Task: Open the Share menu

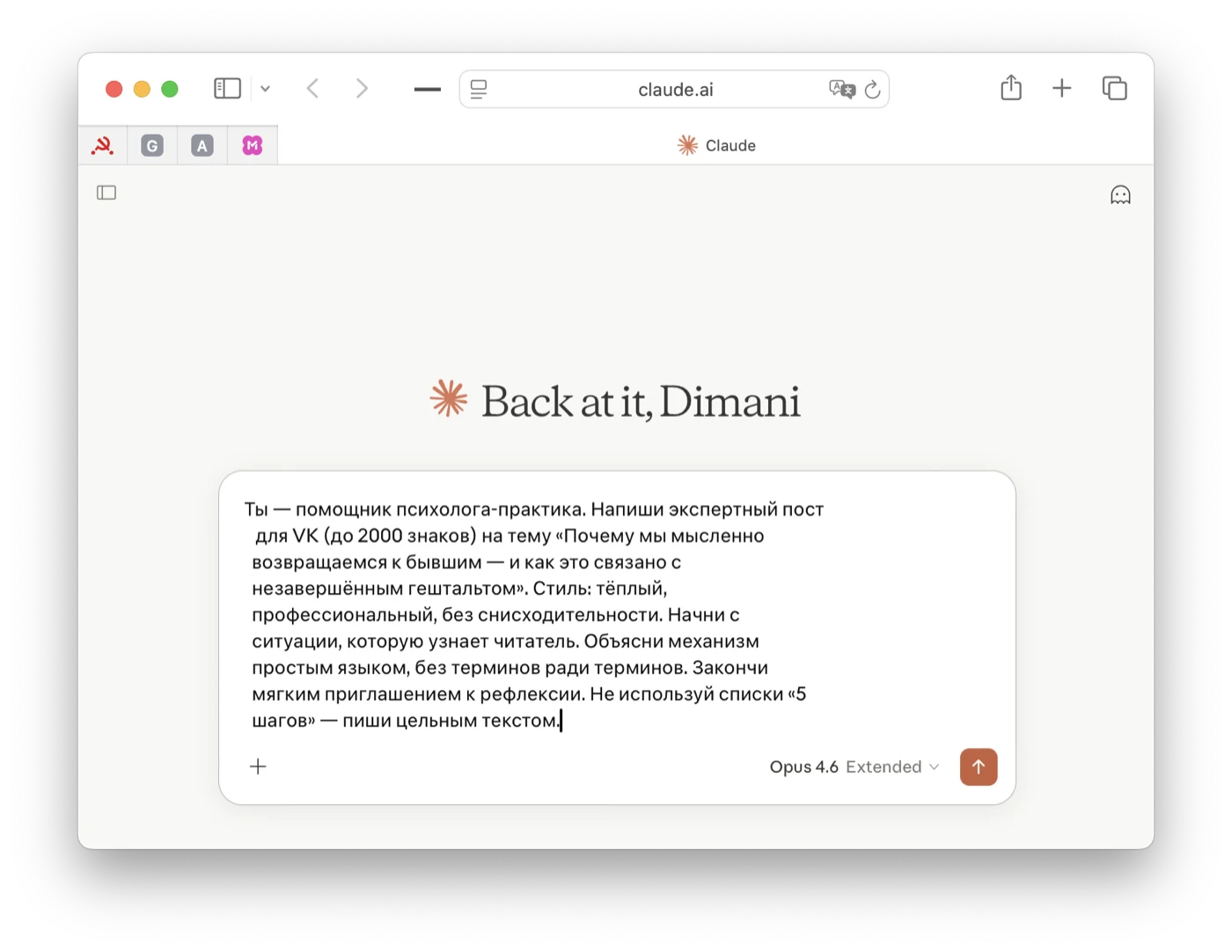Action: 1011,88
